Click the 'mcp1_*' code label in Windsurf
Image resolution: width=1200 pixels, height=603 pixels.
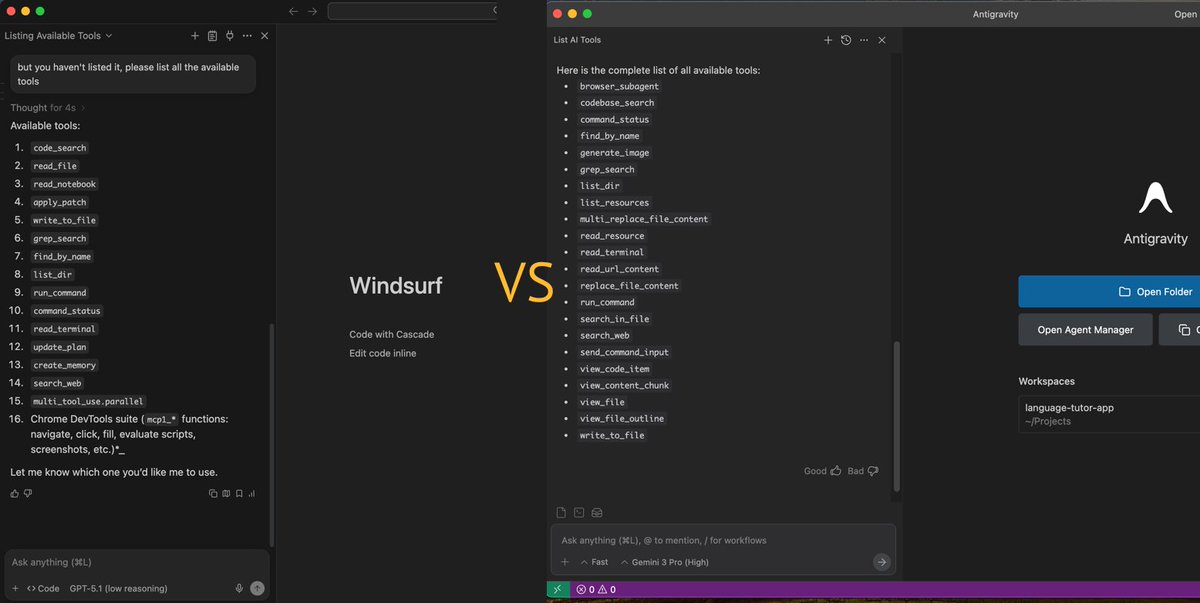pos(160,419)
